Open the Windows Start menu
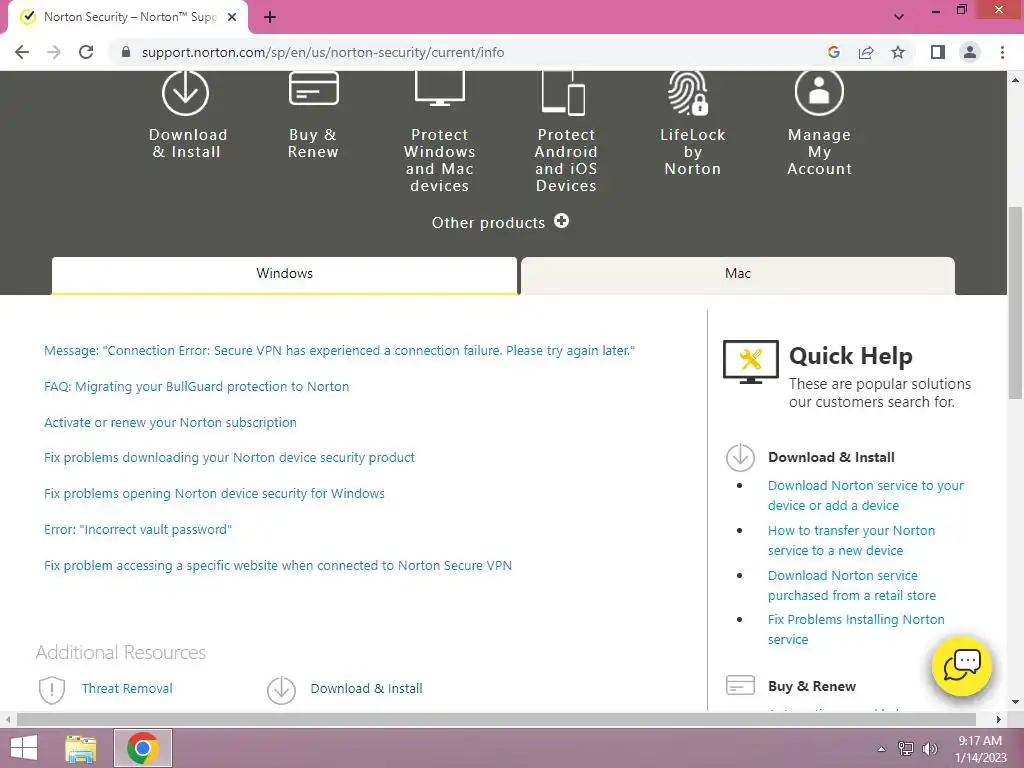Screen dimensions: 1024x768 (24, 748)
